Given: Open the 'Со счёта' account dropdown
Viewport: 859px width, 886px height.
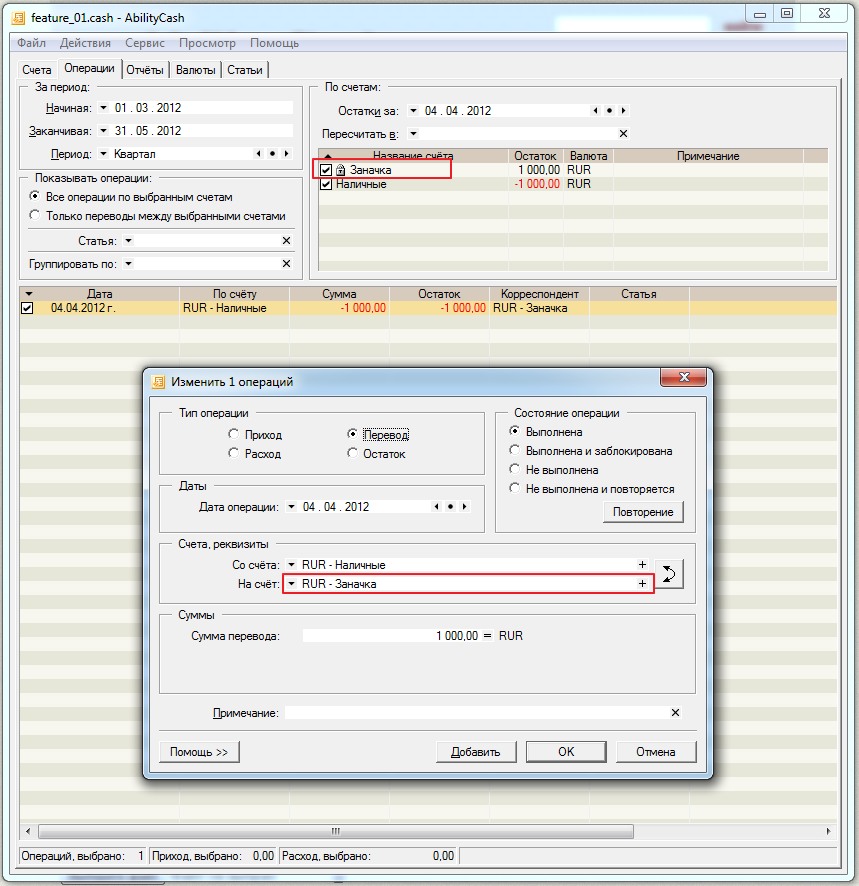Looking at the screenshot, I should pyautogui.click(x=291, y=565).
